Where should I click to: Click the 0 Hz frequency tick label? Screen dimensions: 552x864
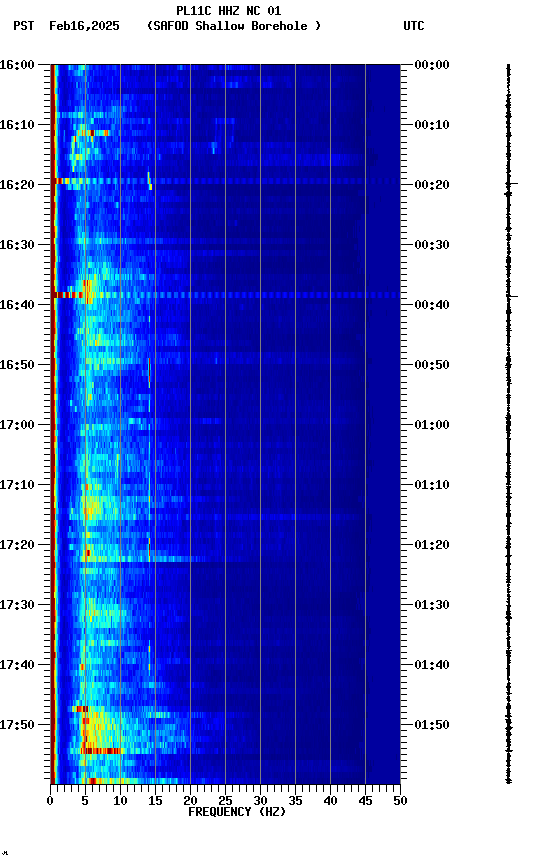pyautogui.click(x=50, y=801)
